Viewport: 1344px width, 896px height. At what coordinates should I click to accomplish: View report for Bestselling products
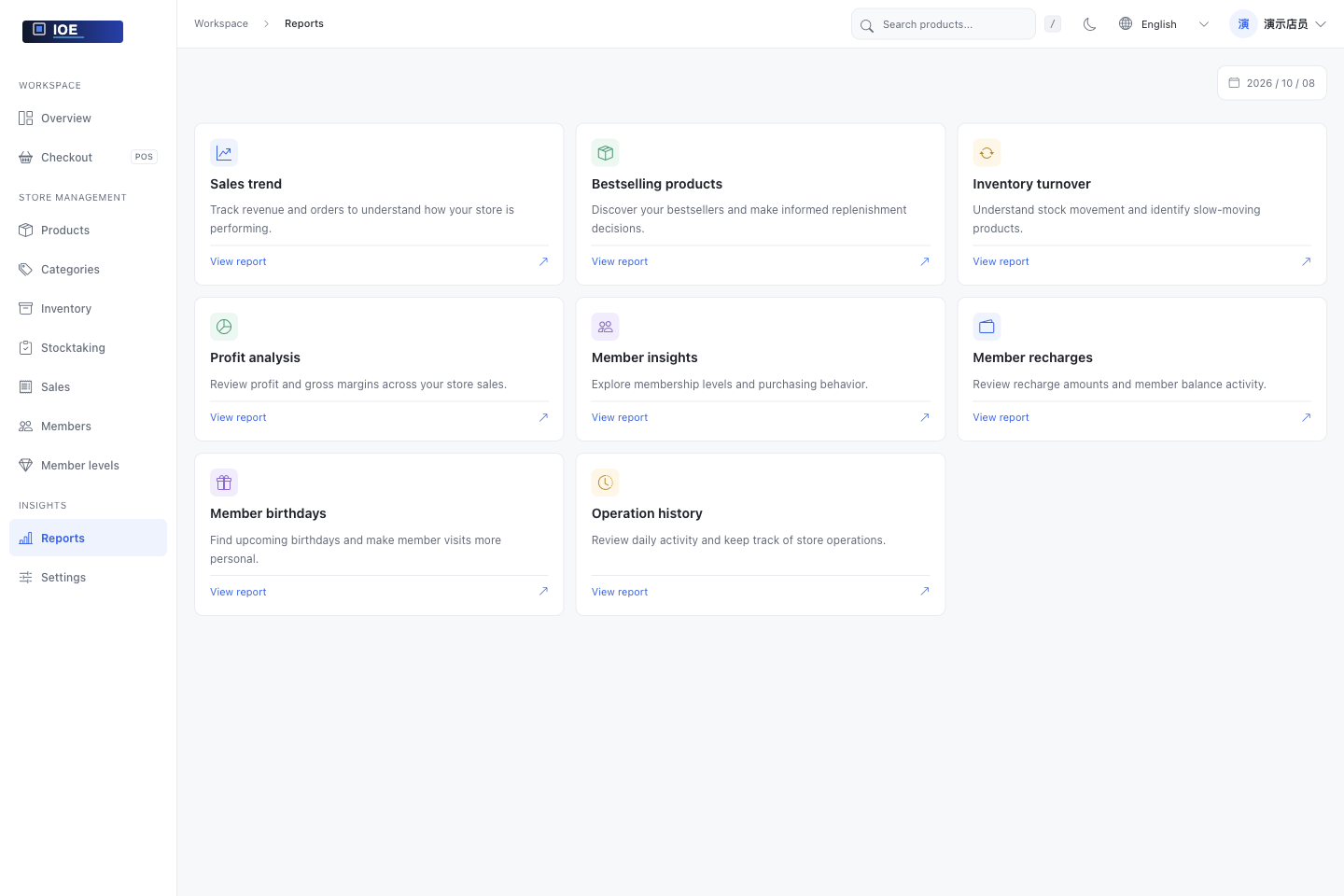620,261
